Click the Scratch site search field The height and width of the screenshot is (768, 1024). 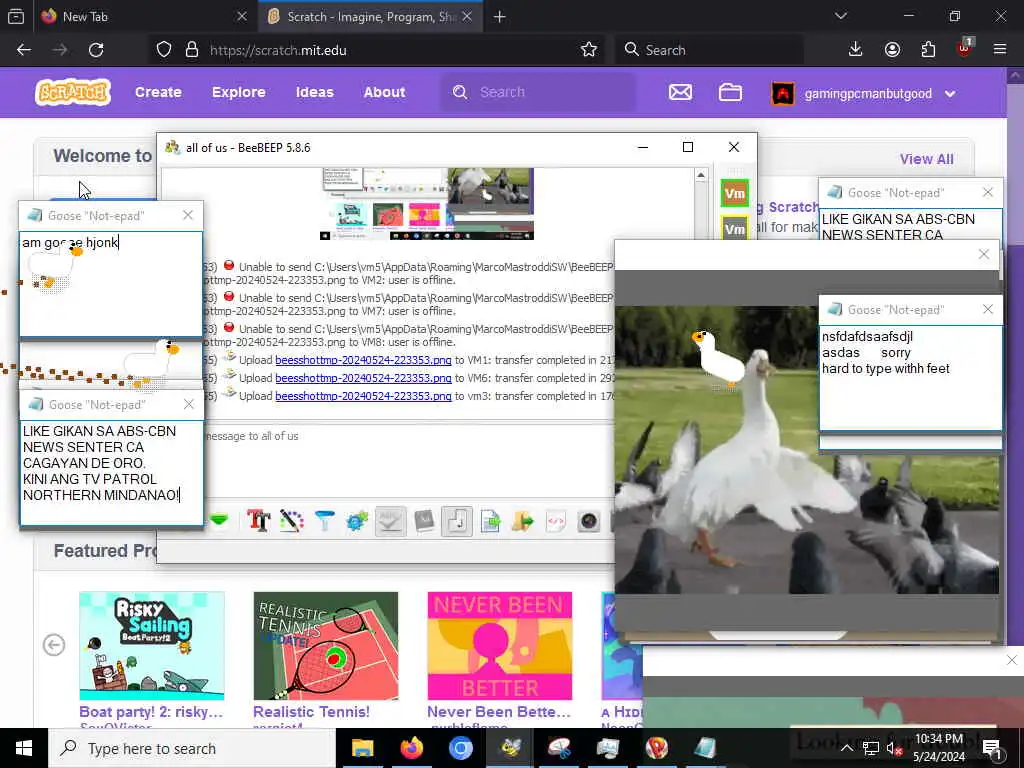[x=539, y=92]
